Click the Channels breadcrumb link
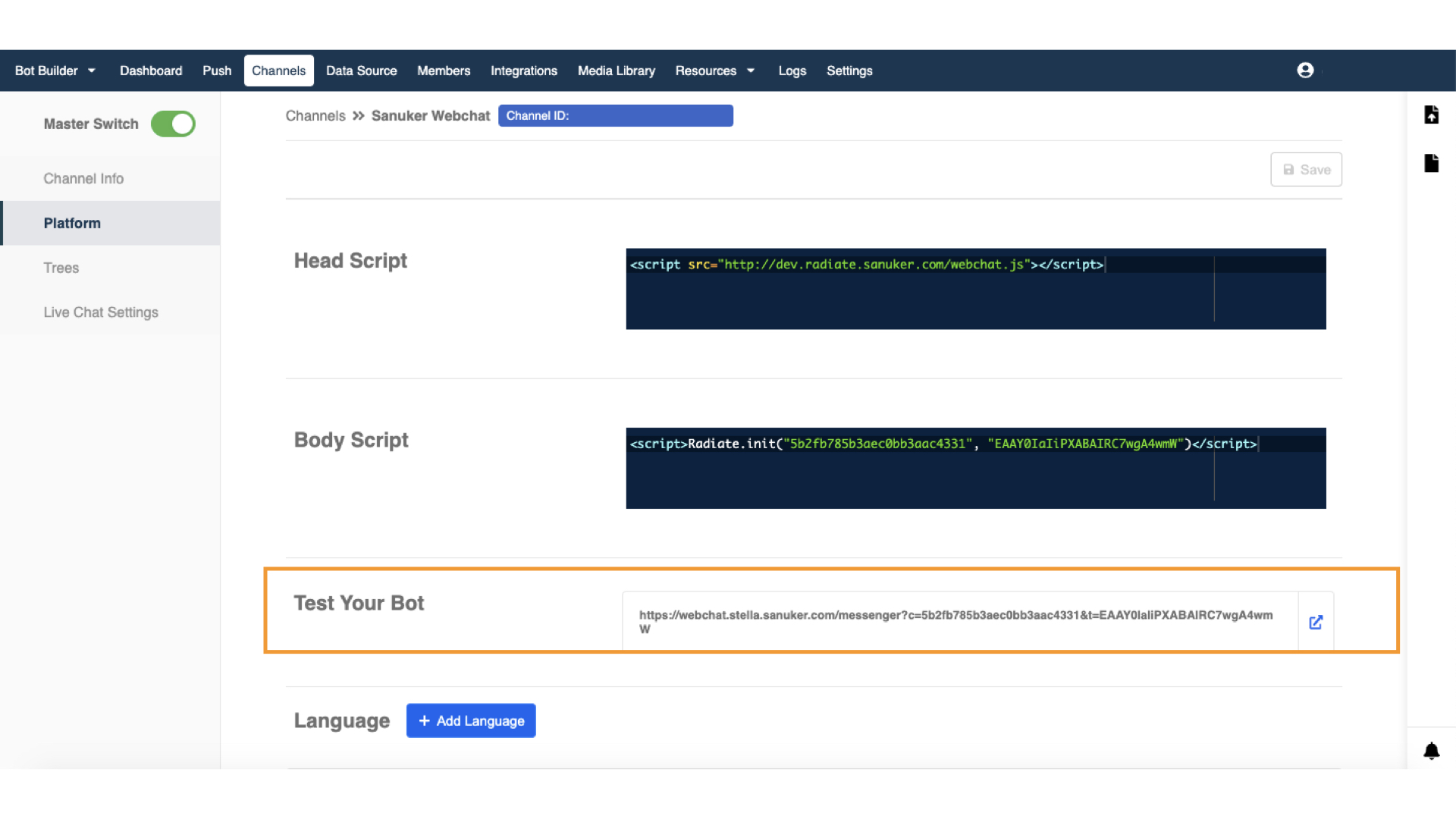 point(315,115)
